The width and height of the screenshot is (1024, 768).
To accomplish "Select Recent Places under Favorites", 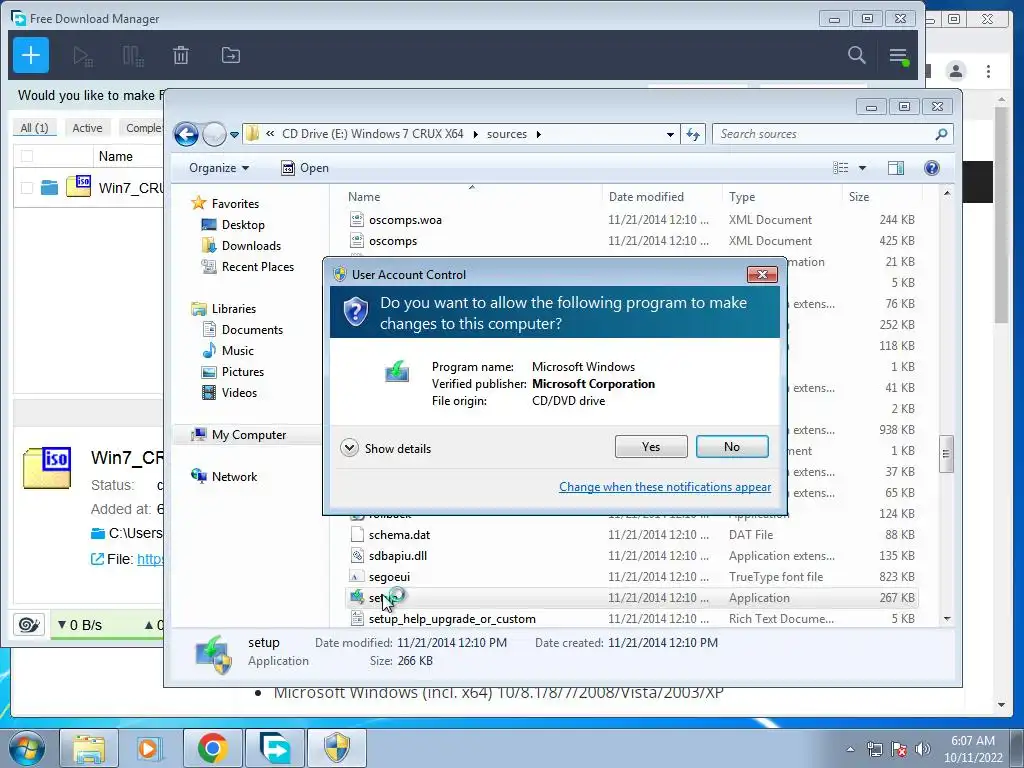I will click(x=258, y=266).
